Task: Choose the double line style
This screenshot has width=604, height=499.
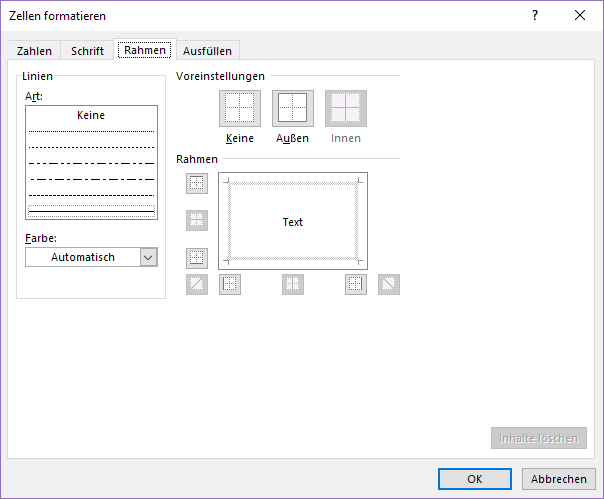Action: tap(91, 210)
